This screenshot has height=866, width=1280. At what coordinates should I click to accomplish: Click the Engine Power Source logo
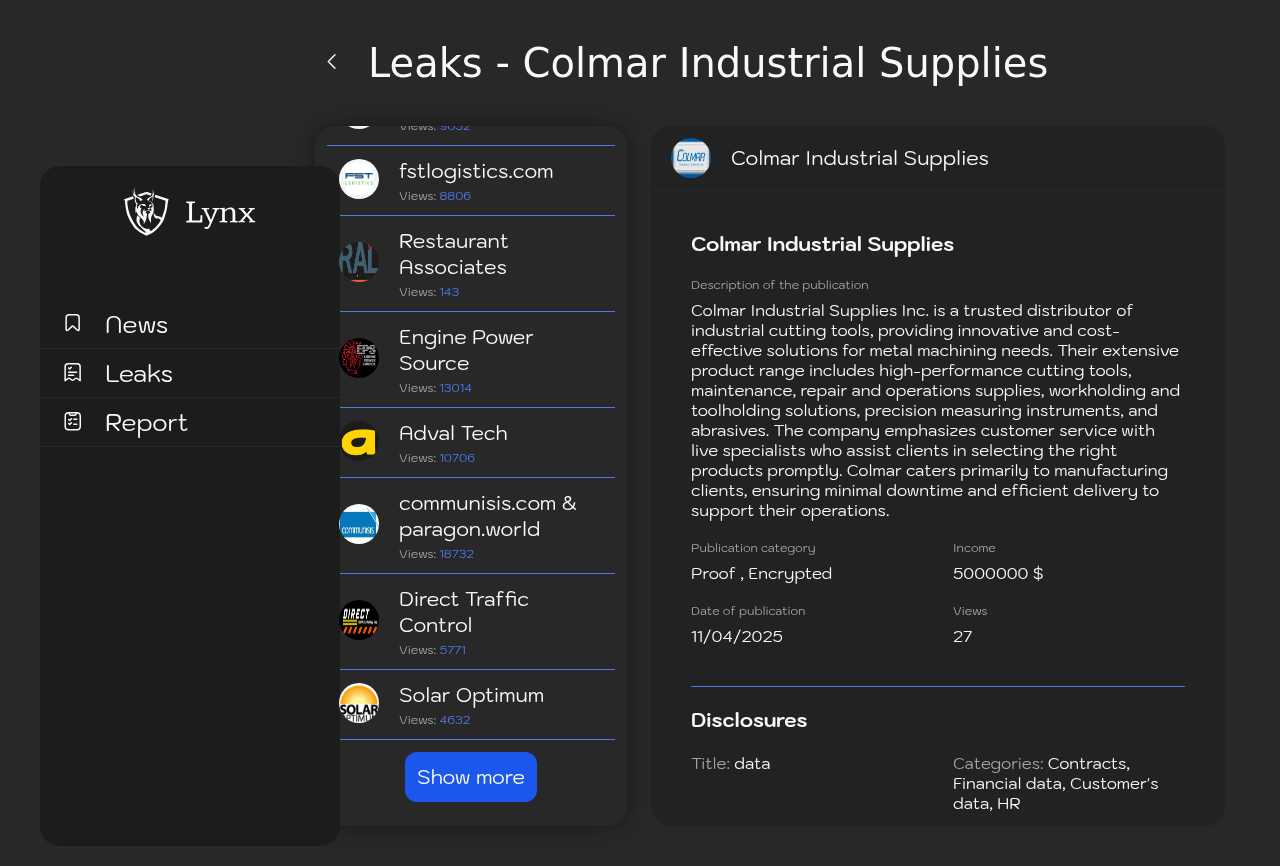[x=359, y=358]
